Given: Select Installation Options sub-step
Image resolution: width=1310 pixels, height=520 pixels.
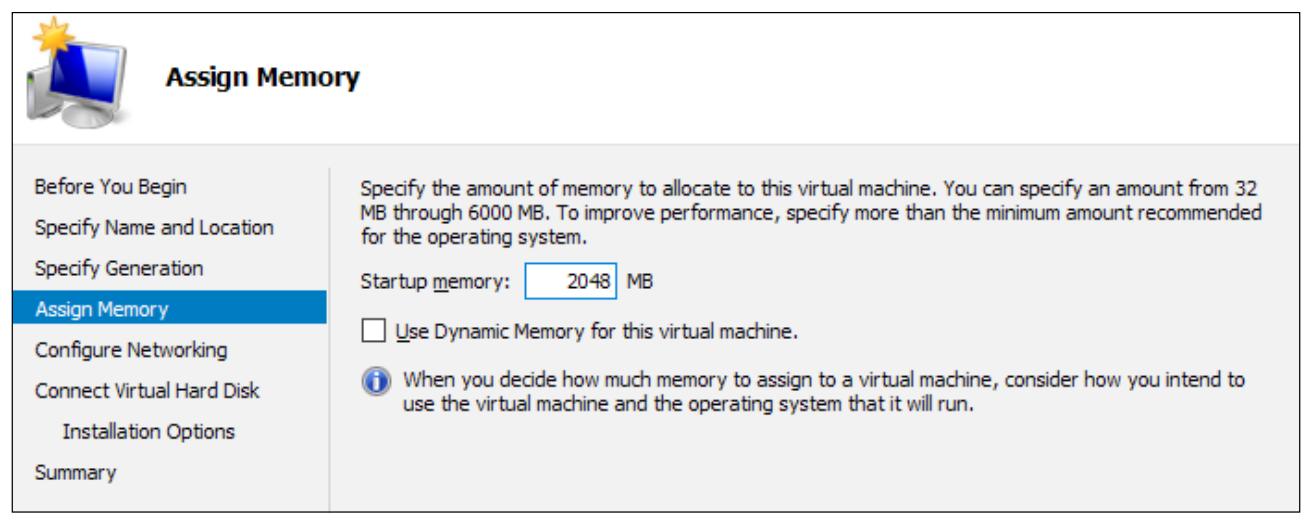Looking at the screenshot, I should point(148,432).
